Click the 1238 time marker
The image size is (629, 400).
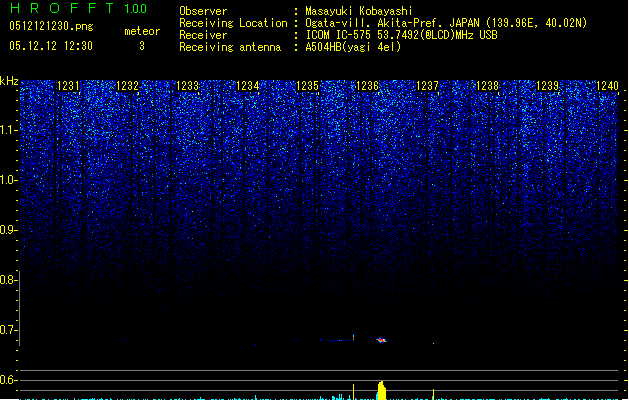(487, 86)
